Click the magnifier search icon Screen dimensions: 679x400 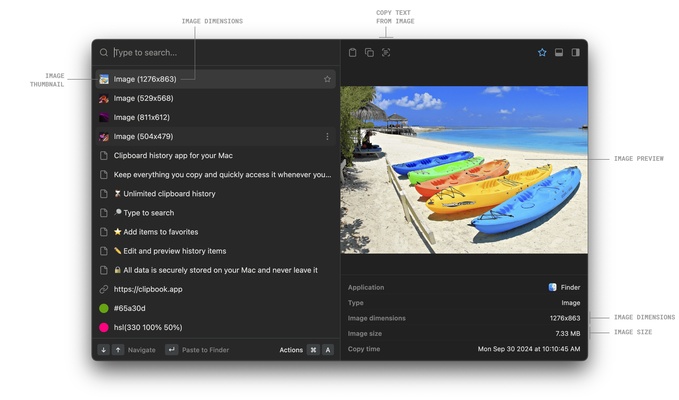coord(103,52)
